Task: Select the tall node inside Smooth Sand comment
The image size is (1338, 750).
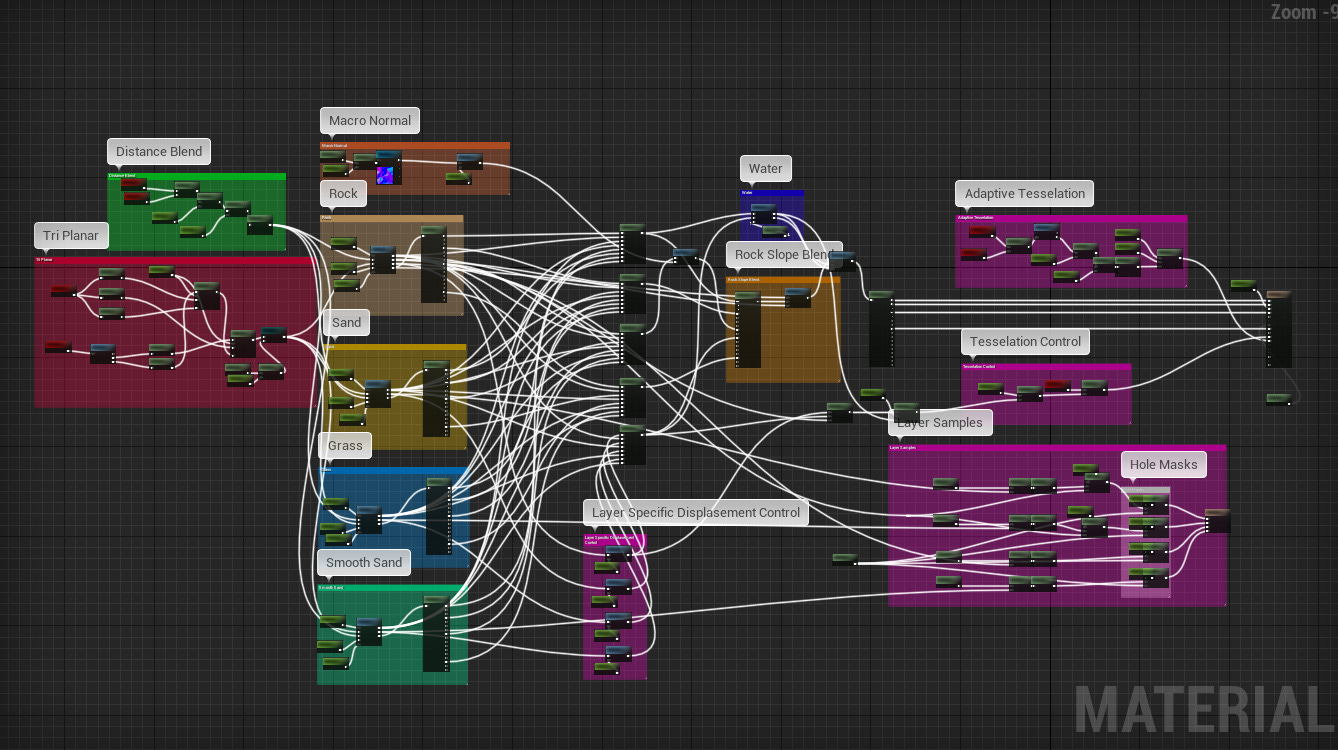Action: [x=436, y=633]
